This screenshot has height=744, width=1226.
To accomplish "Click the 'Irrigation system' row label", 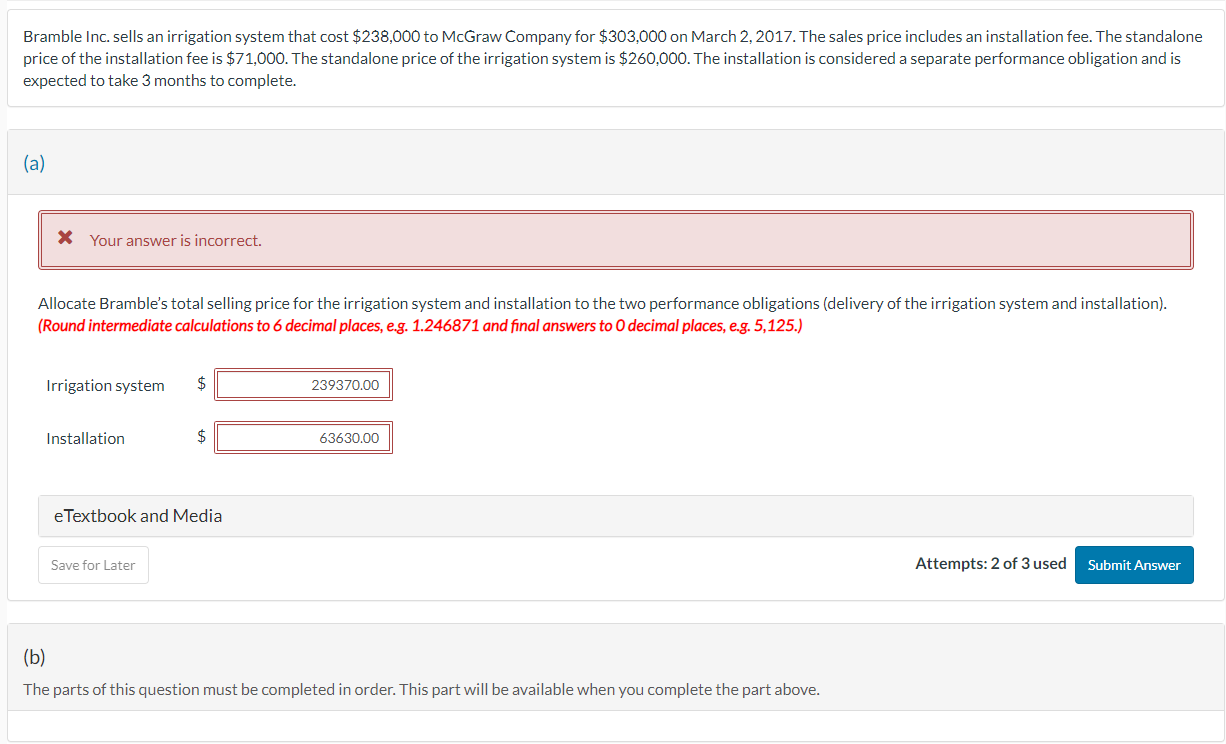I will coord(105,385).
